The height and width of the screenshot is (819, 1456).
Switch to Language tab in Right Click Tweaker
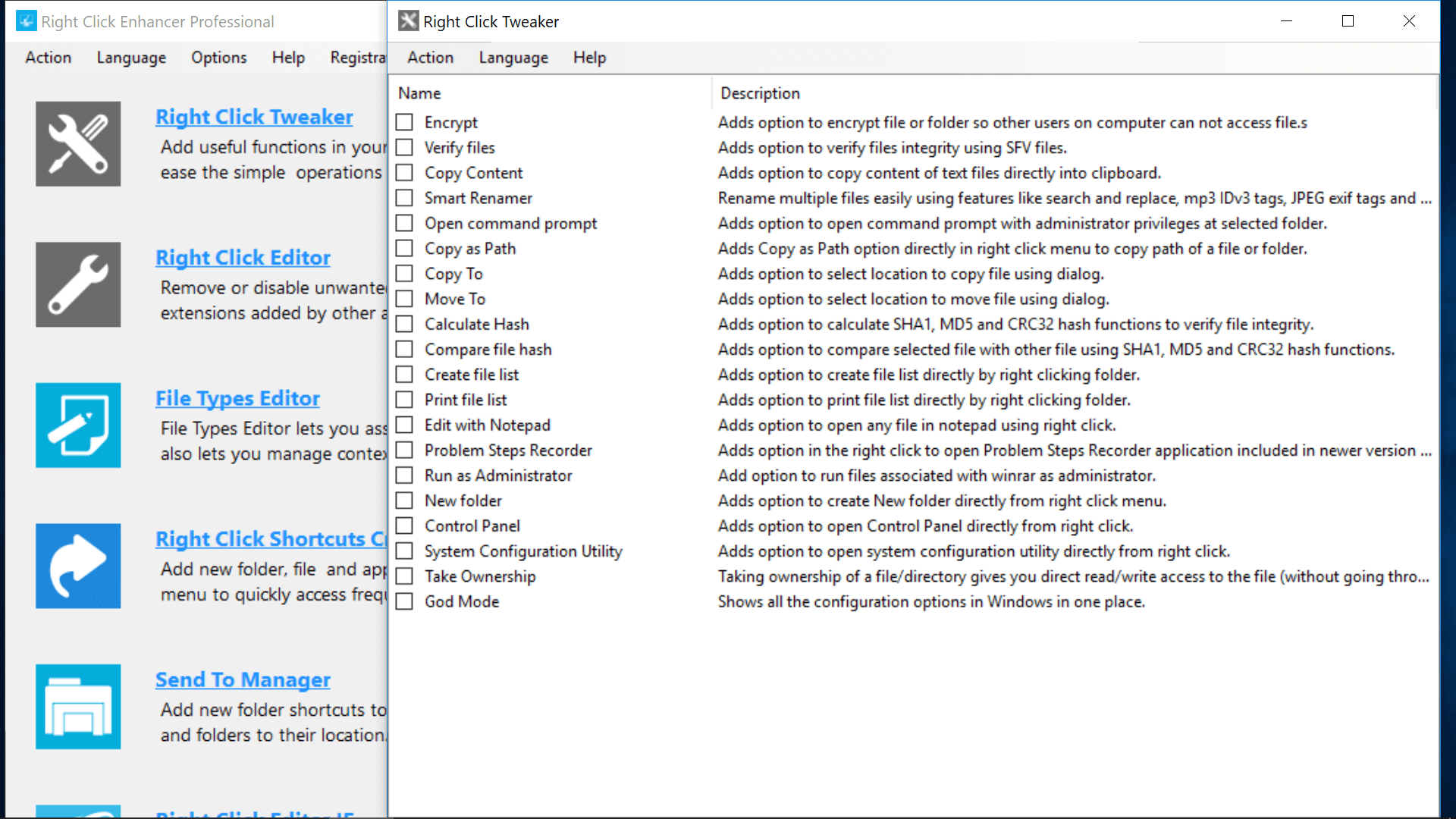(x=513, y=57)
